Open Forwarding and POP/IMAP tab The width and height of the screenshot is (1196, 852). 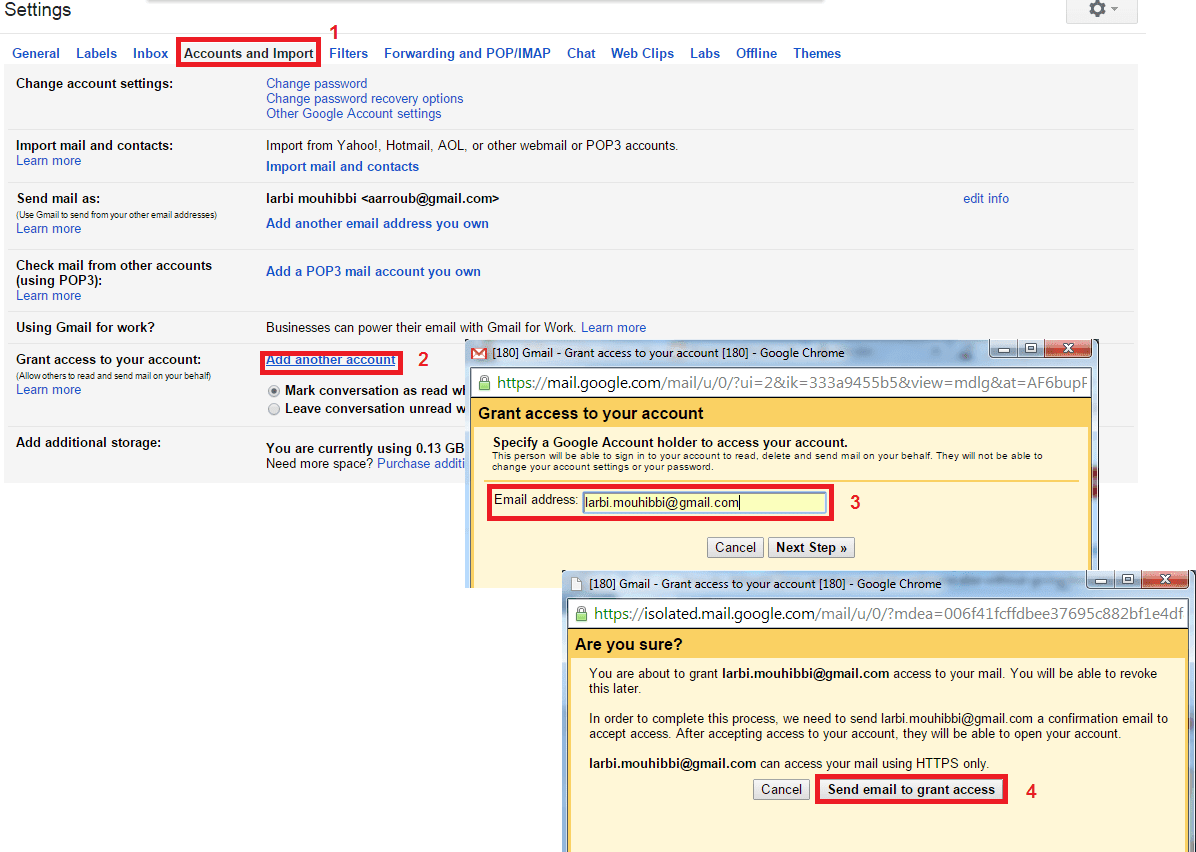pos(467,53)
